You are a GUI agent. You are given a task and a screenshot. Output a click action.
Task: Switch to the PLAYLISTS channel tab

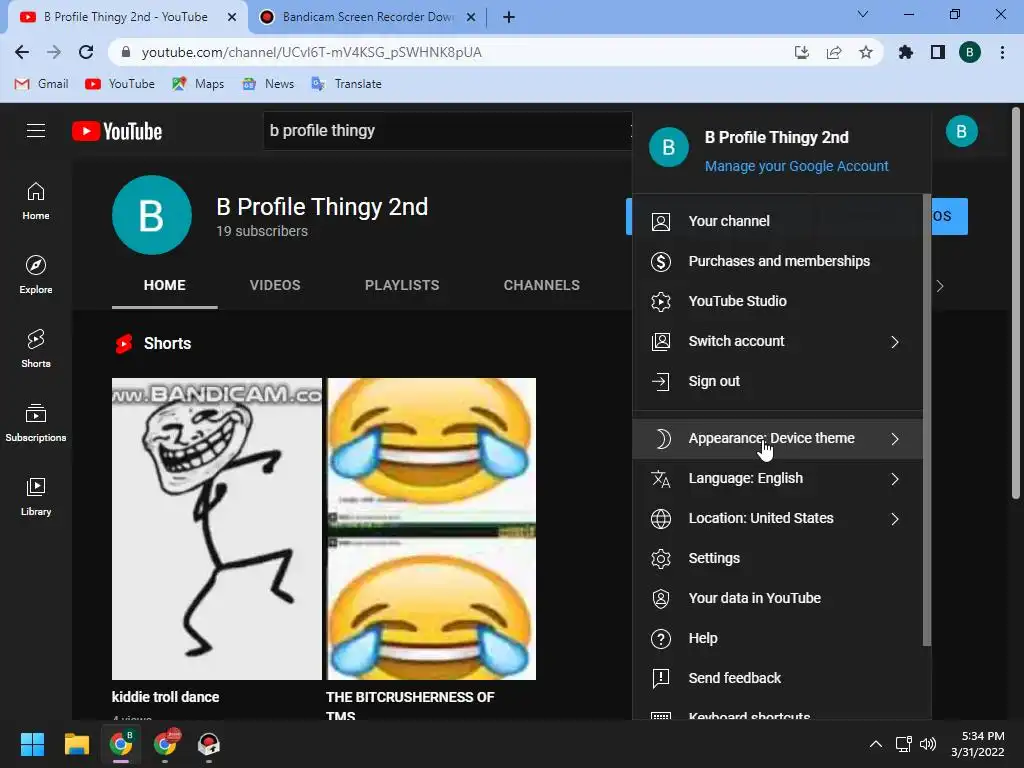tap(402, 285)
